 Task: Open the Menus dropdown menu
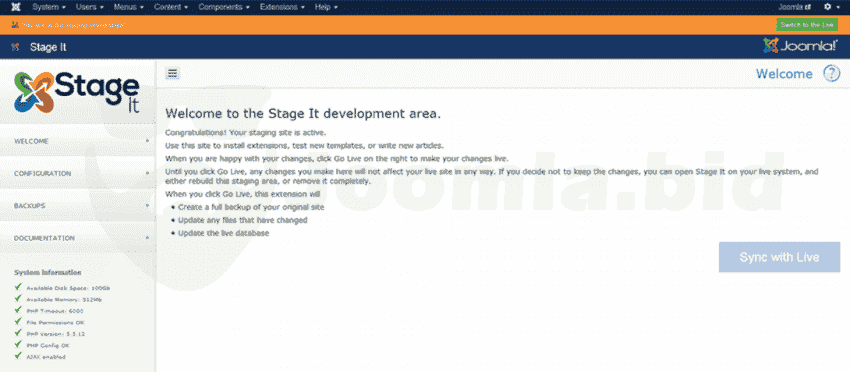tap(128, 7)
